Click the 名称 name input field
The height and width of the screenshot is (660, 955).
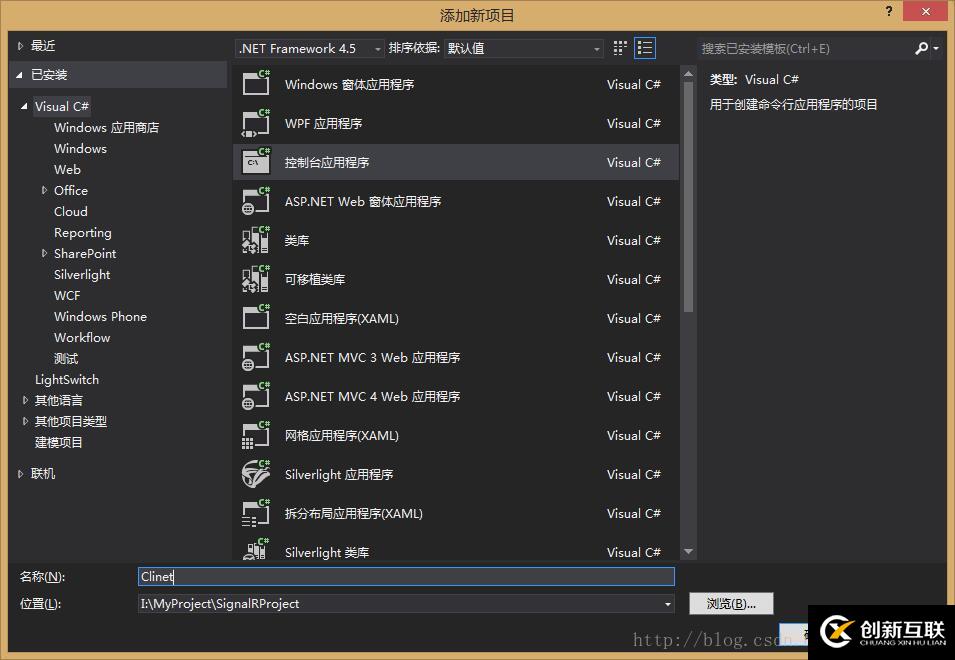point(406,577)
